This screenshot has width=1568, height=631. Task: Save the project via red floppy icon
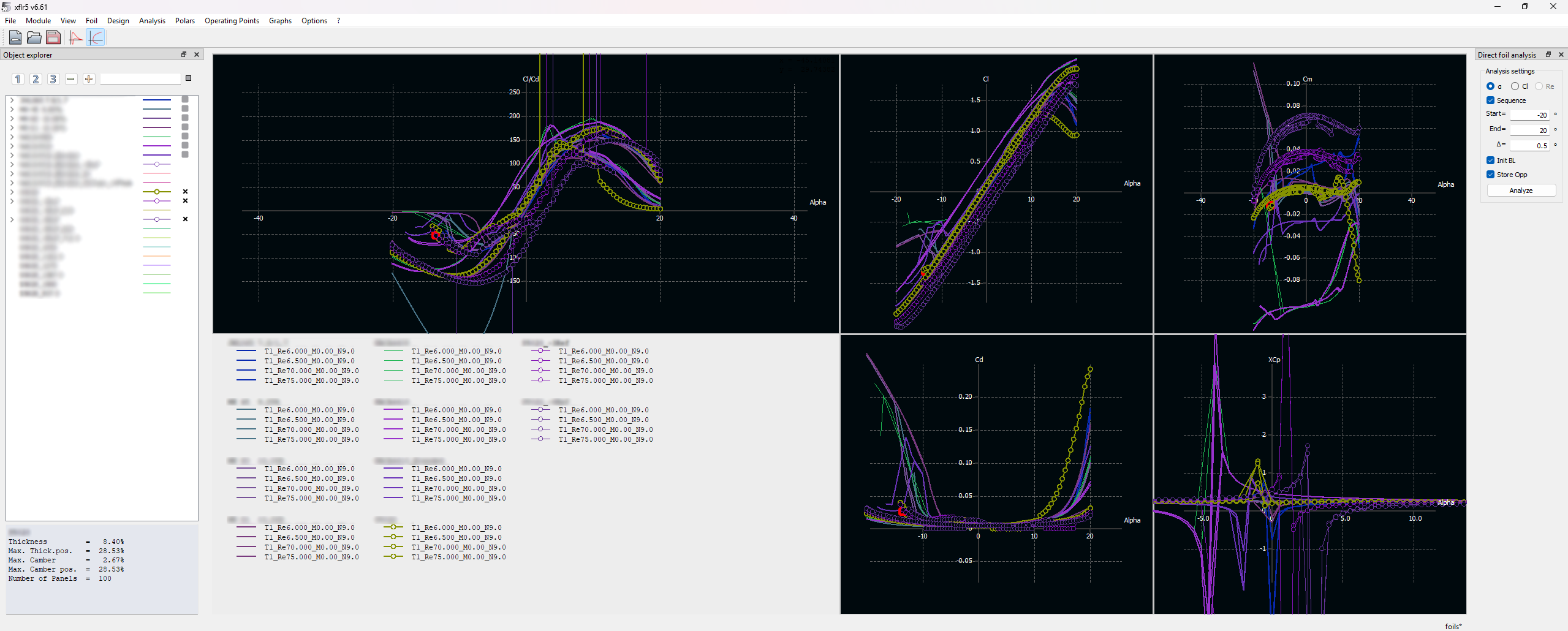click(x=53, y=37)
